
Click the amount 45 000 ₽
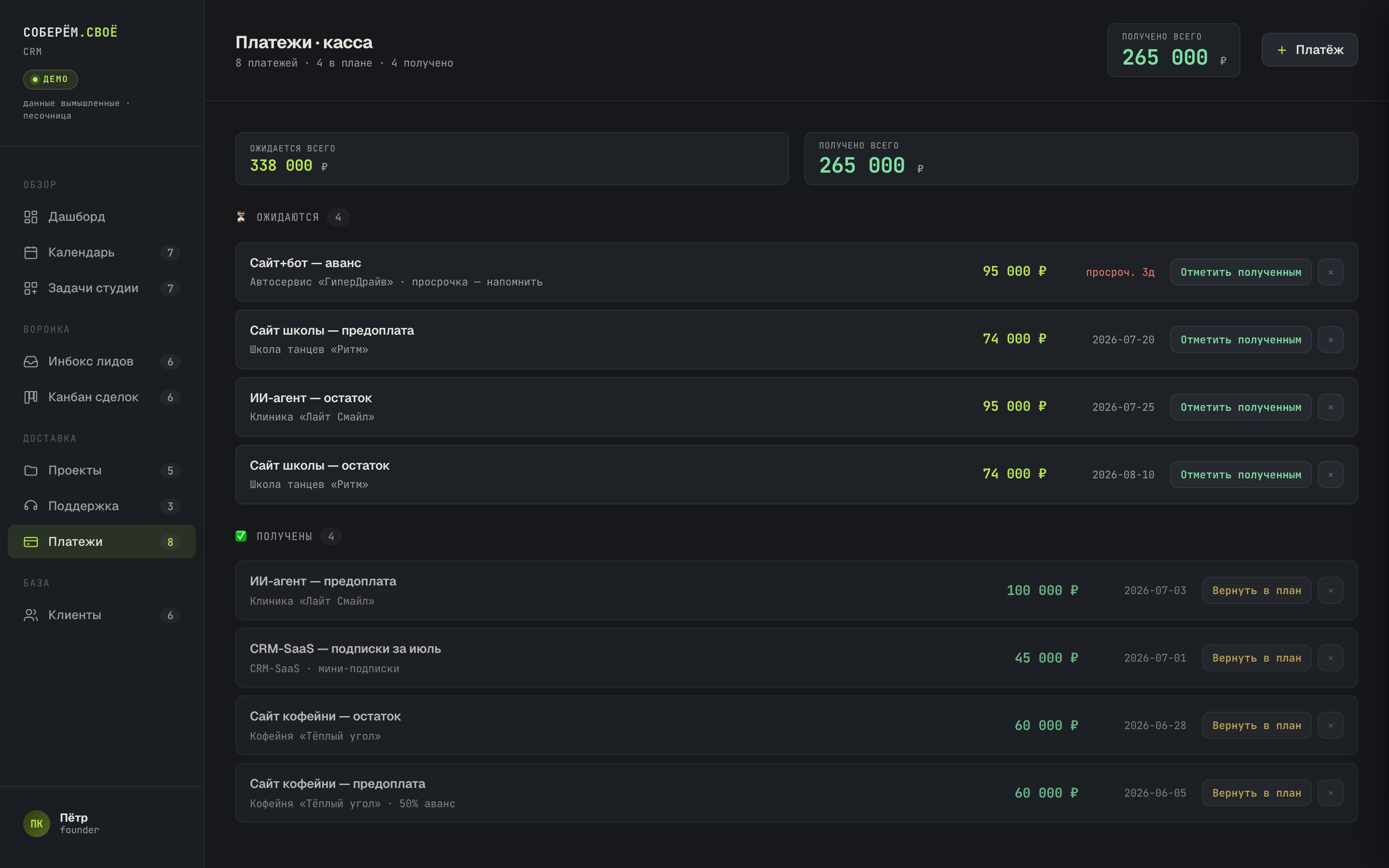click(x=1047, y=658)
